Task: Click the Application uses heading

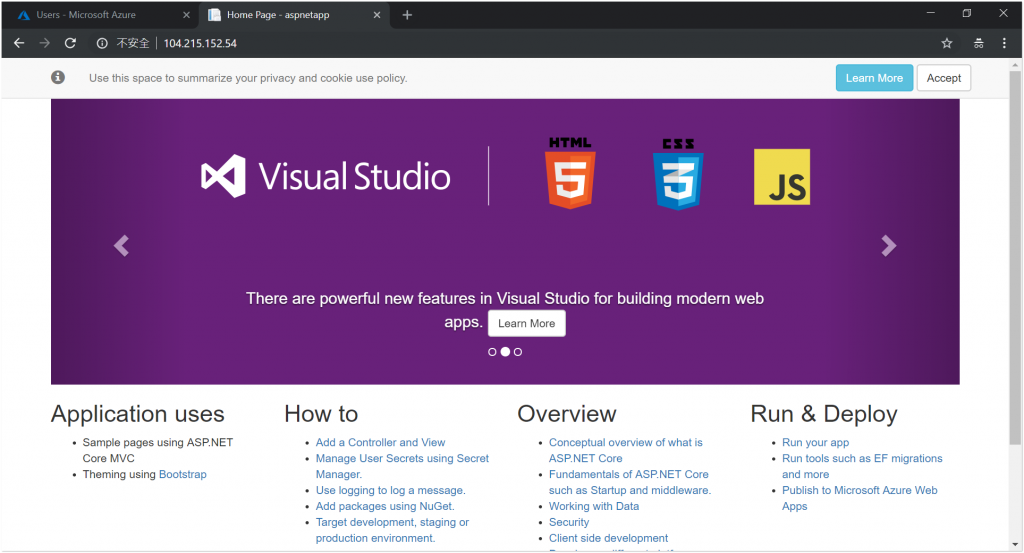Action: tap(138, 414)
